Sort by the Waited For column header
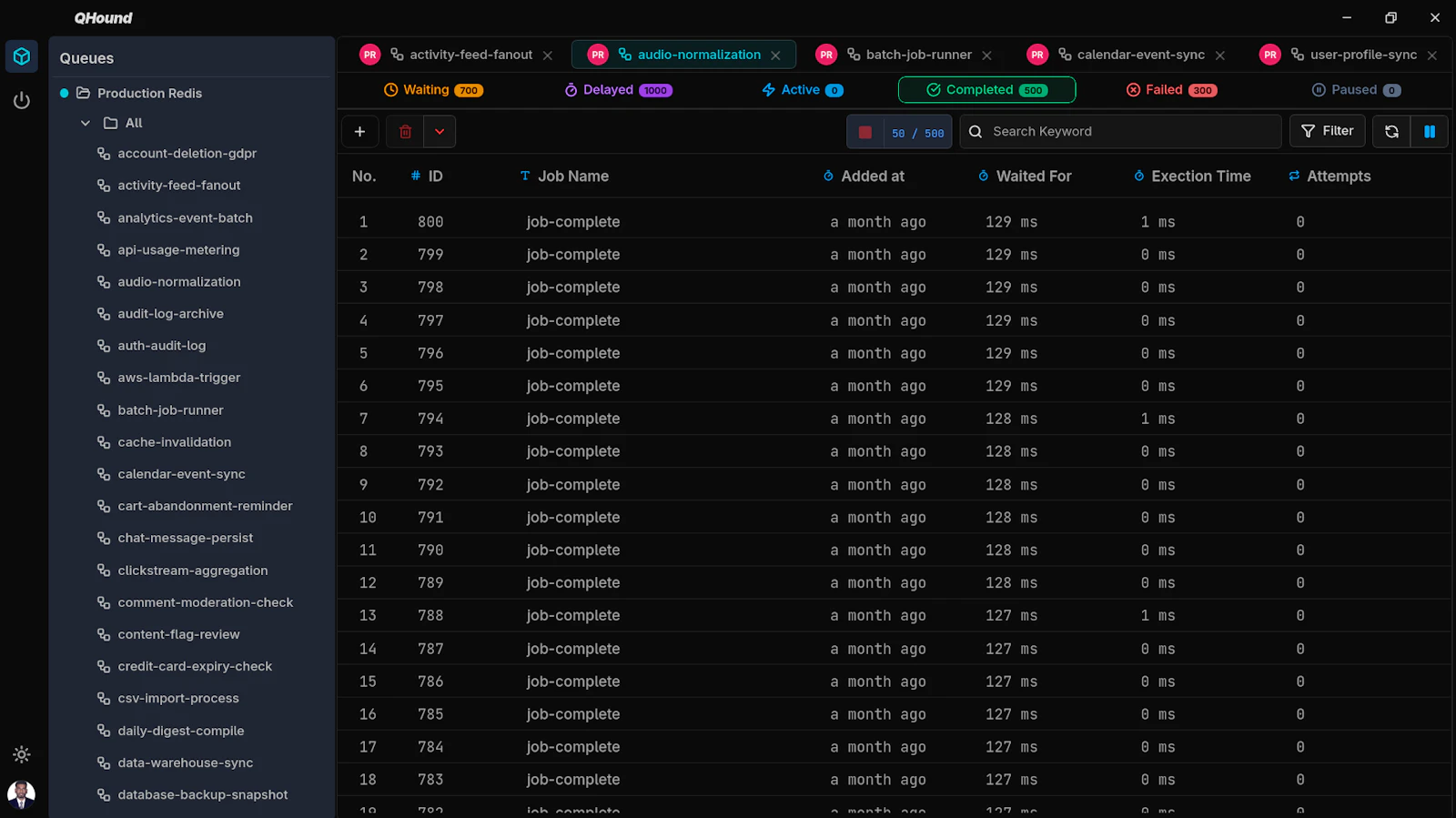 pyautogui.click(x=1025, y=177)
